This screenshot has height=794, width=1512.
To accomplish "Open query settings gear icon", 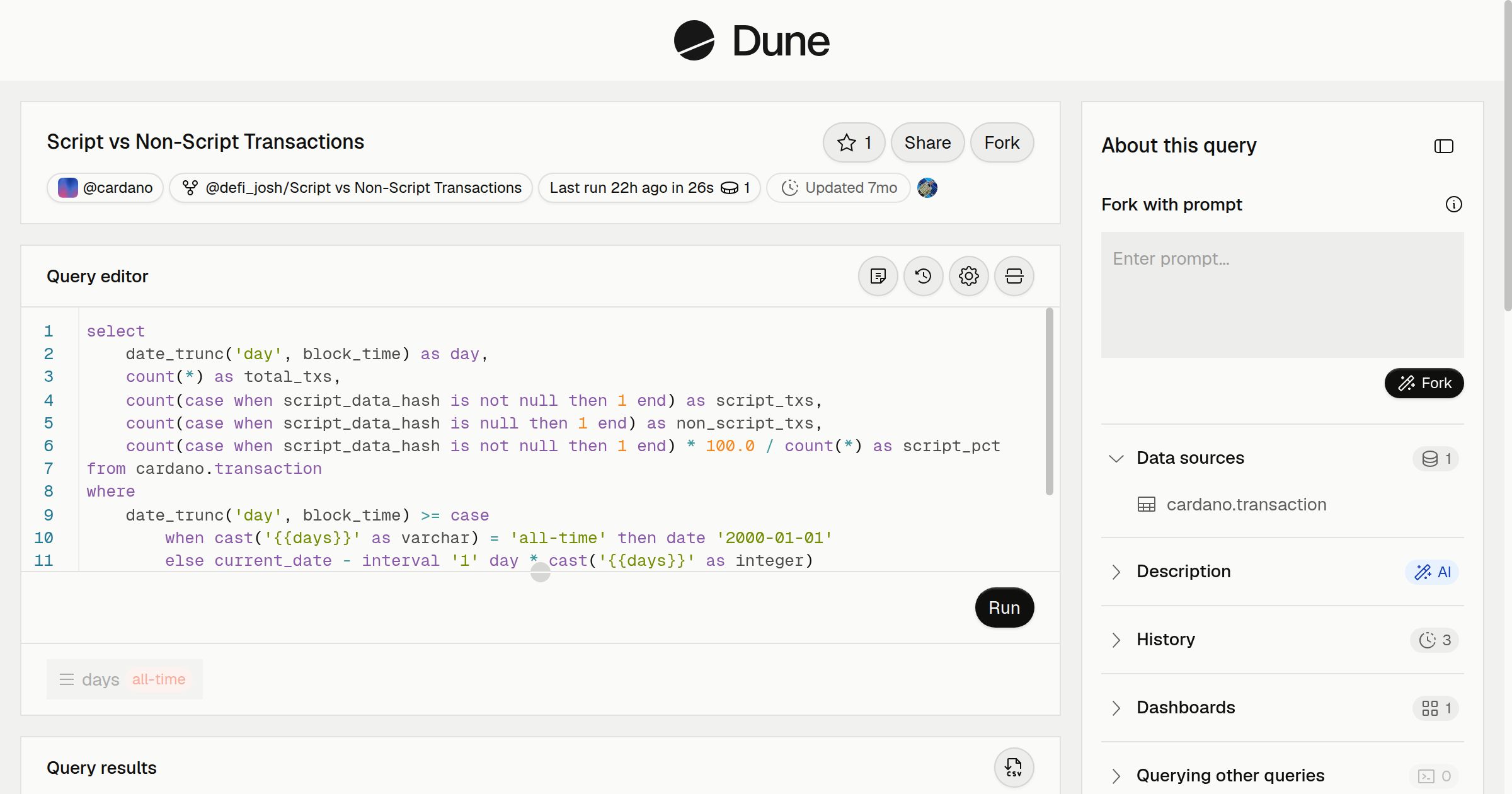I will pos(968,276).
